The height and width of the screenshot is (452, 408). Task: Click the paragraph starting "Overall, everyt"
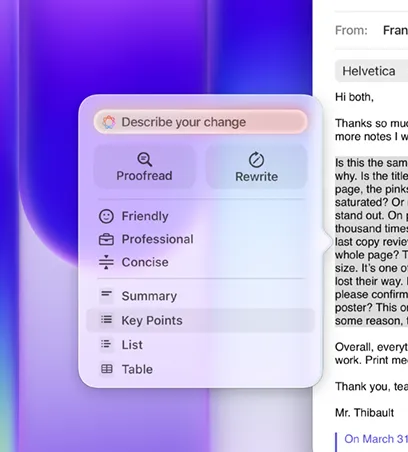[371, 353]
